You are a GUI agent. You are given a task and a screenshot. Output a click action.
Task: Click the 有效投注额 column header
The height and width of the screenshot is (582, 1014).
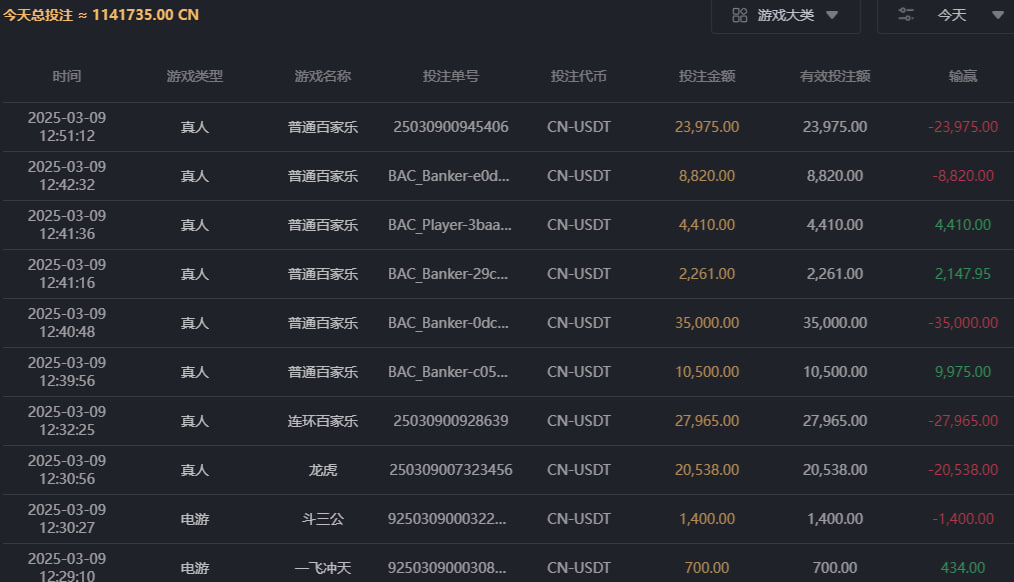[x=835, y=76]
